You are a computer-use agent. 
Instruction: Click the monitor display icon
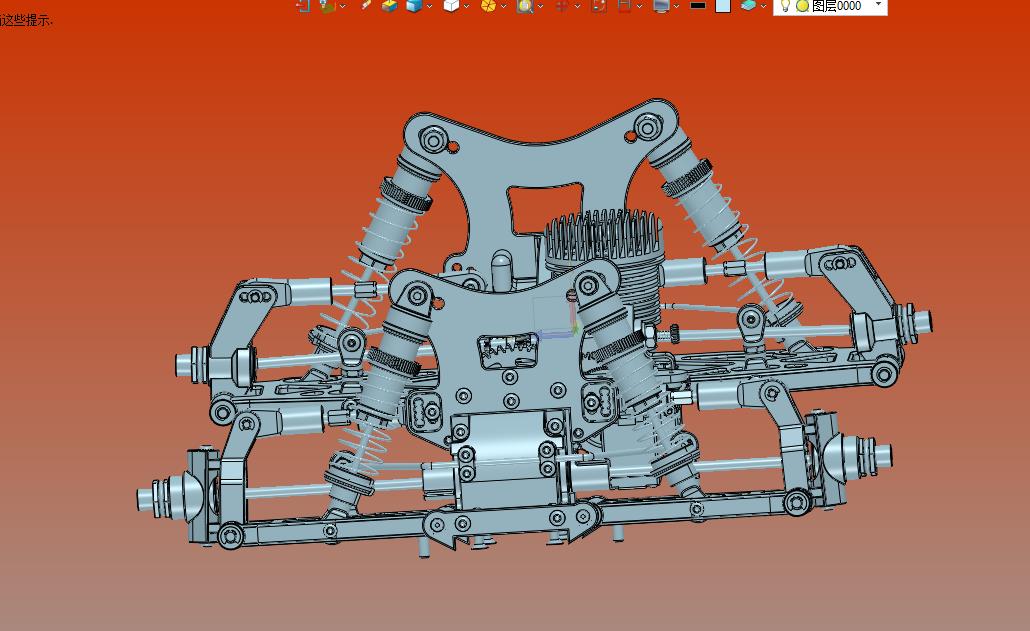point(661,5)
